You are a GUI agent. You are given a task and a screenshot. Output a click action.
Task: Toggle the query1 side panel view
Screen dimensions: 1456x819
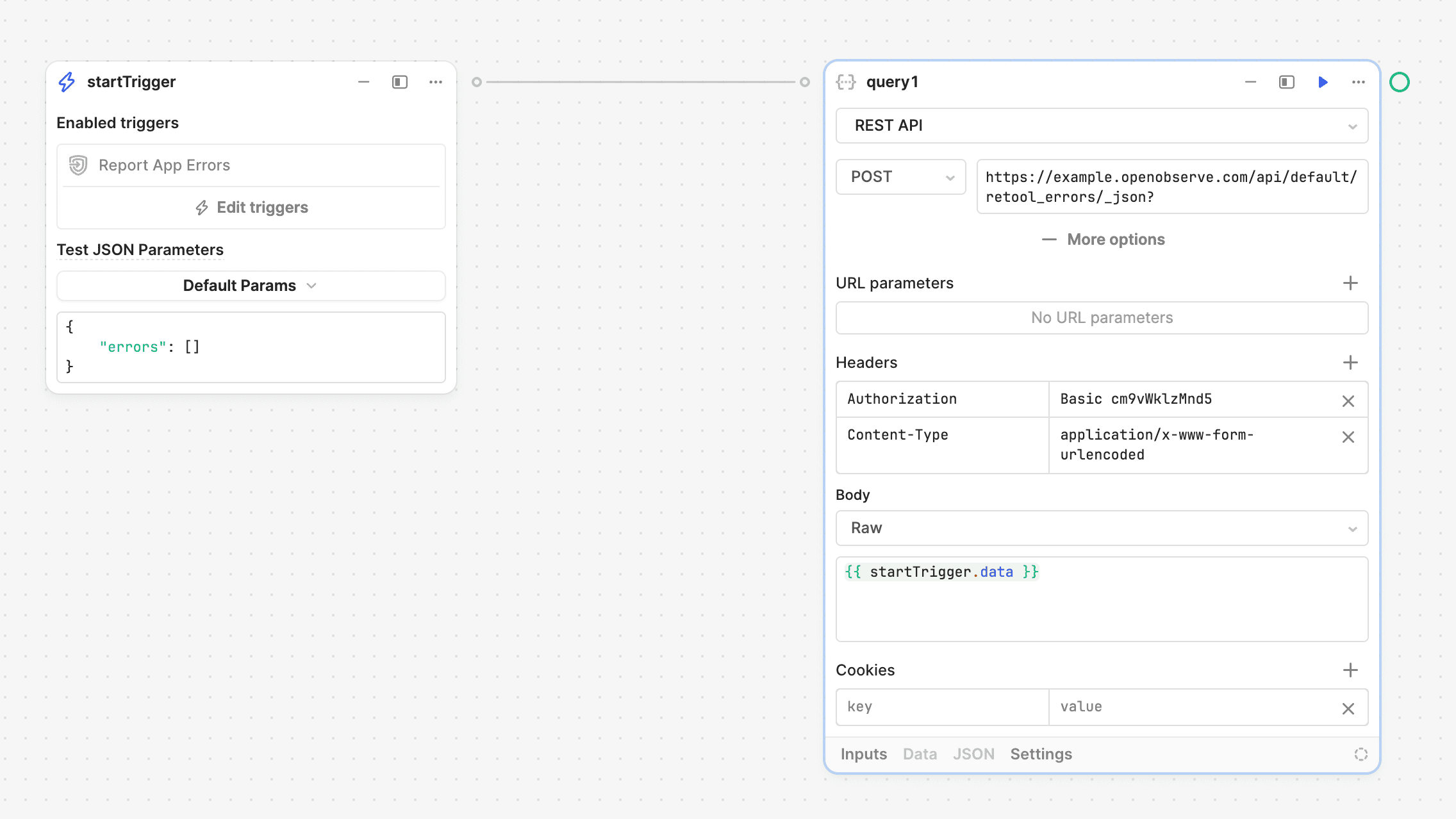point(1287,82)
